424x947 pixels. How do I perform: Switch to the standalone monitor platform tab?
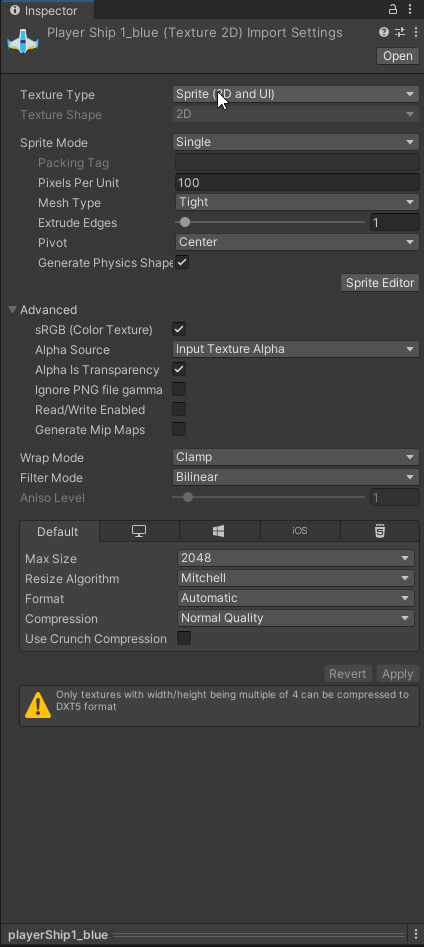[x=140, y=531]
